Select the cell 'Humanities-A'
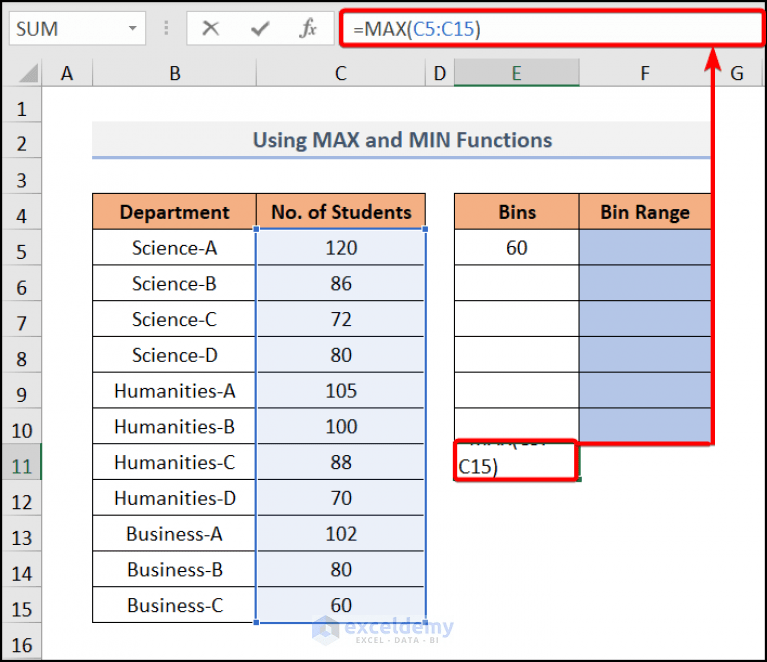 coord(175,390)
